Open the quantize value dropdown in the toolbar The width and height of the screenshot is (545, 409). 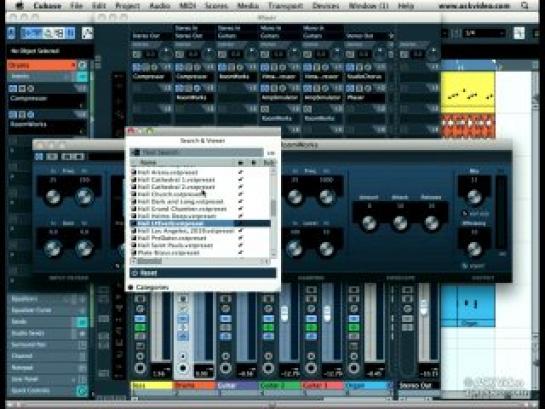(x=485, y=33)
